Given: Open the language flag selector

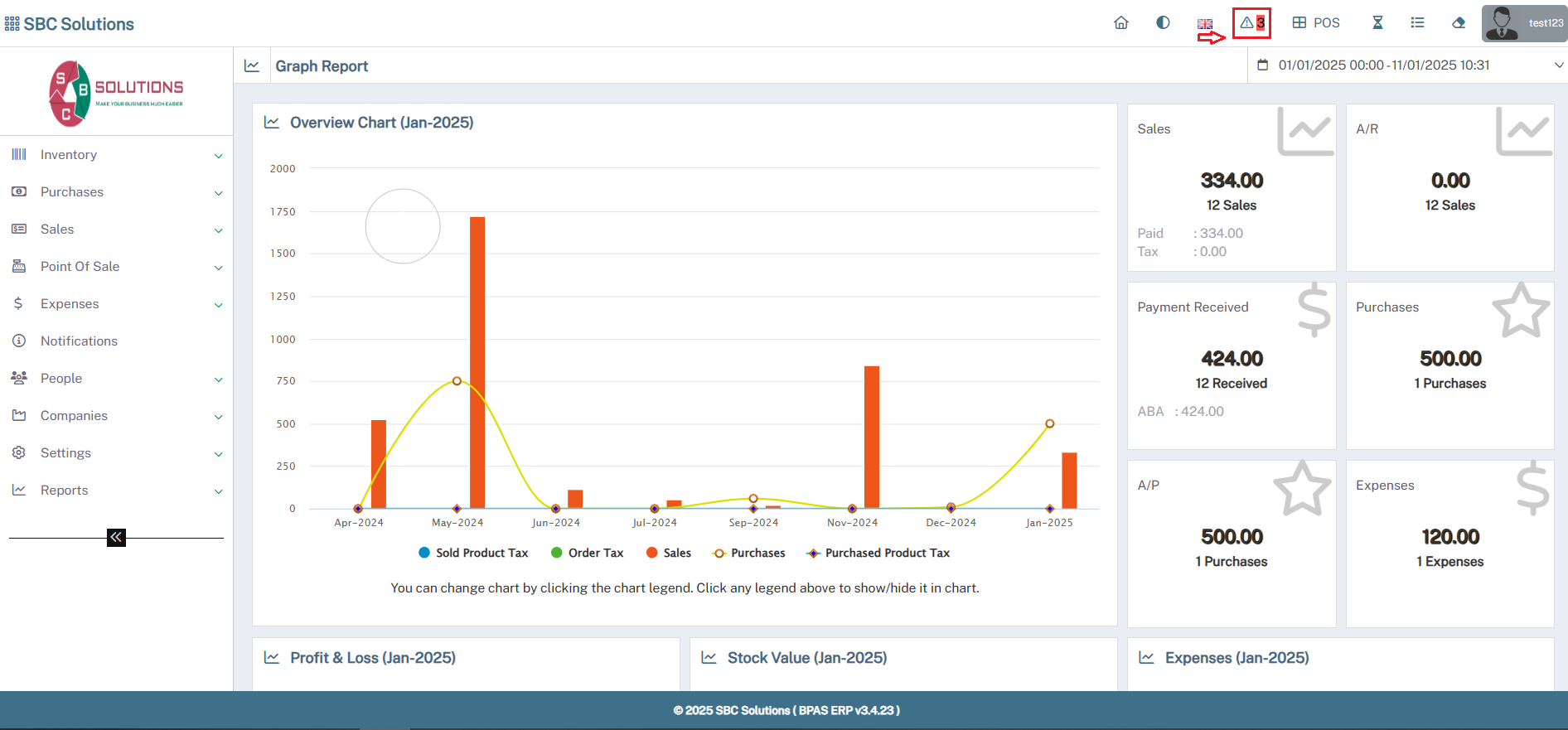Looking at the screenshot, I should tap(1205, 24).
